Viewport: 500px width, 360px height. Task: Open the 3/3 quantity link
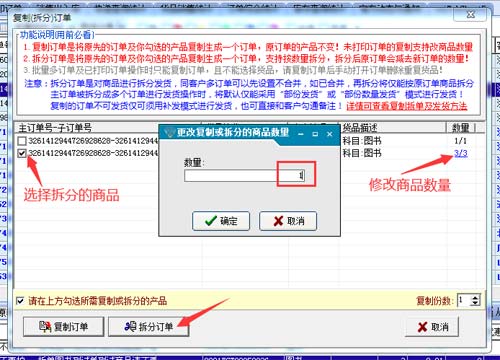(x=461, y=153)
